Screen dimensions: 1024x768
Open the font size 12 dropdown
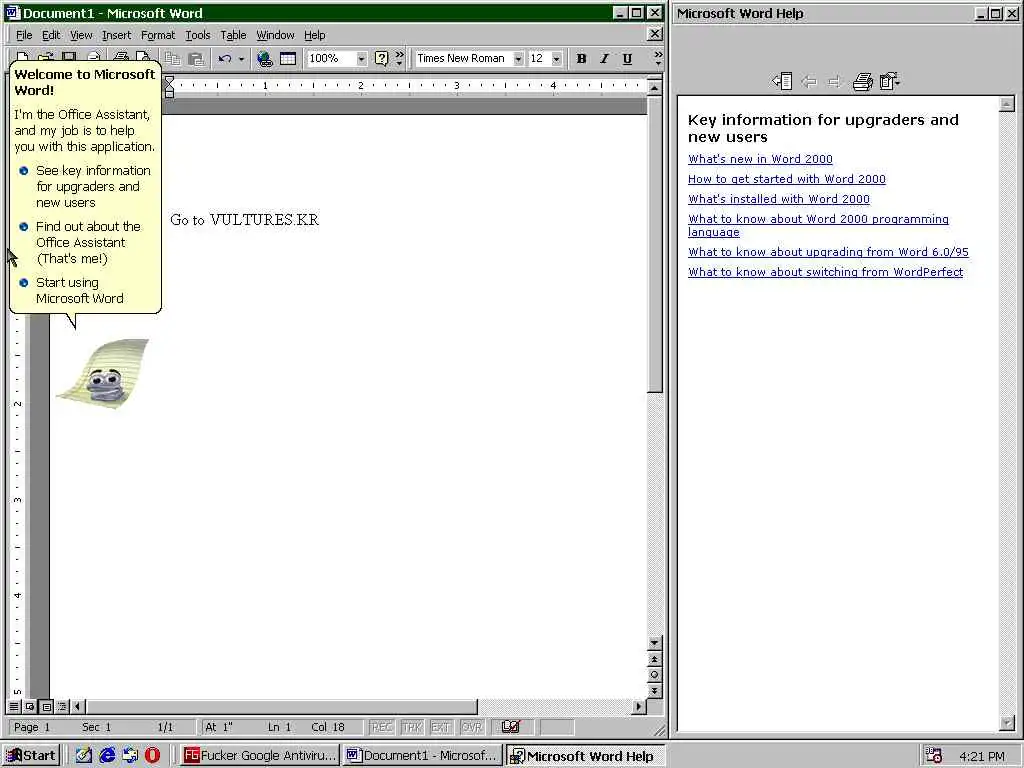pos(556,59)
